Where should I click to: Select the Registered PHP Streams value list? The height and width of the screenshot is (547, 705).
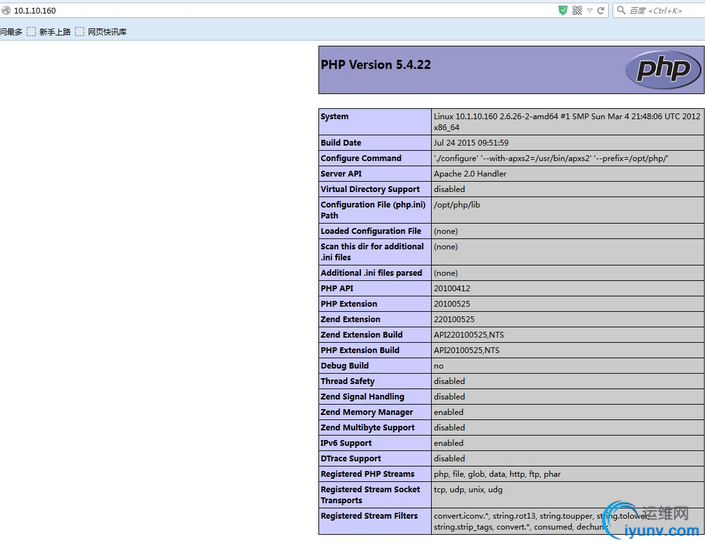click(x=497, y=474)
